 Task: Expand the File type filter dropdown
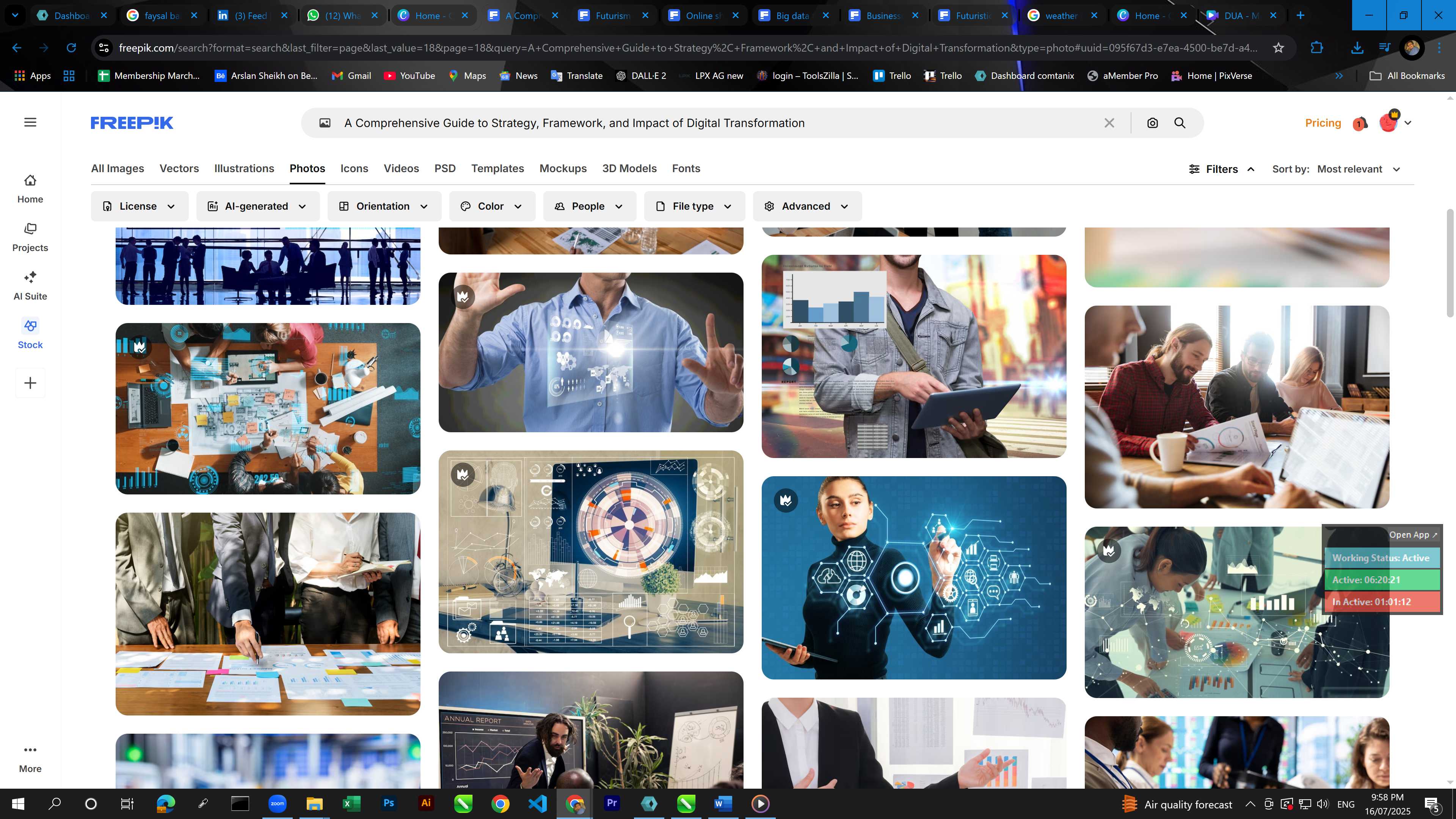click(x=695, y=206)
